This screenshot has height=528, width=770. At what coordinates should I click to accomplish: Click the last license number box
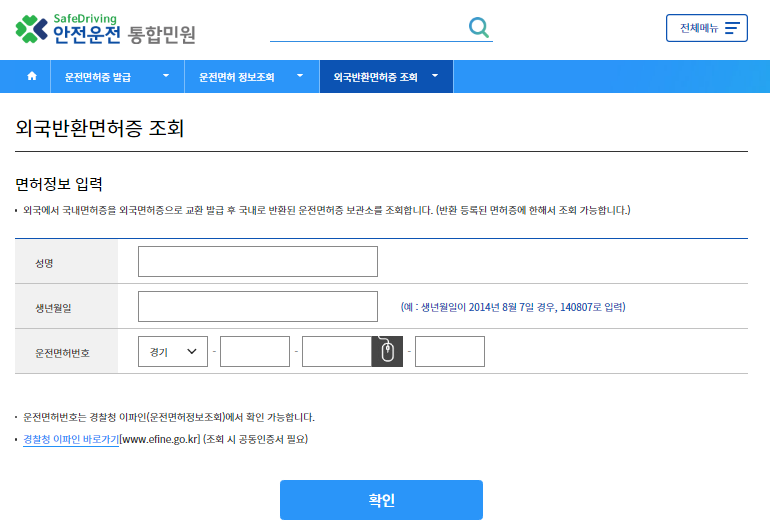pos(450,352)
